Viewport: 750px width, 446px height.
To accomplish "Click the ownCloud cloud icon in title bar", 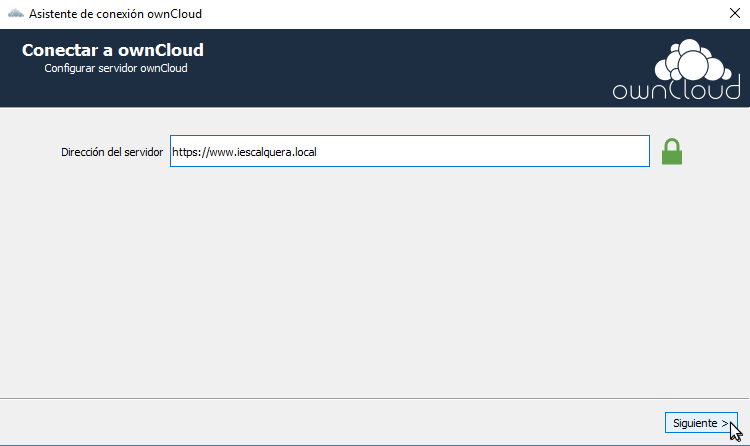I will click(x=15, y=13).
